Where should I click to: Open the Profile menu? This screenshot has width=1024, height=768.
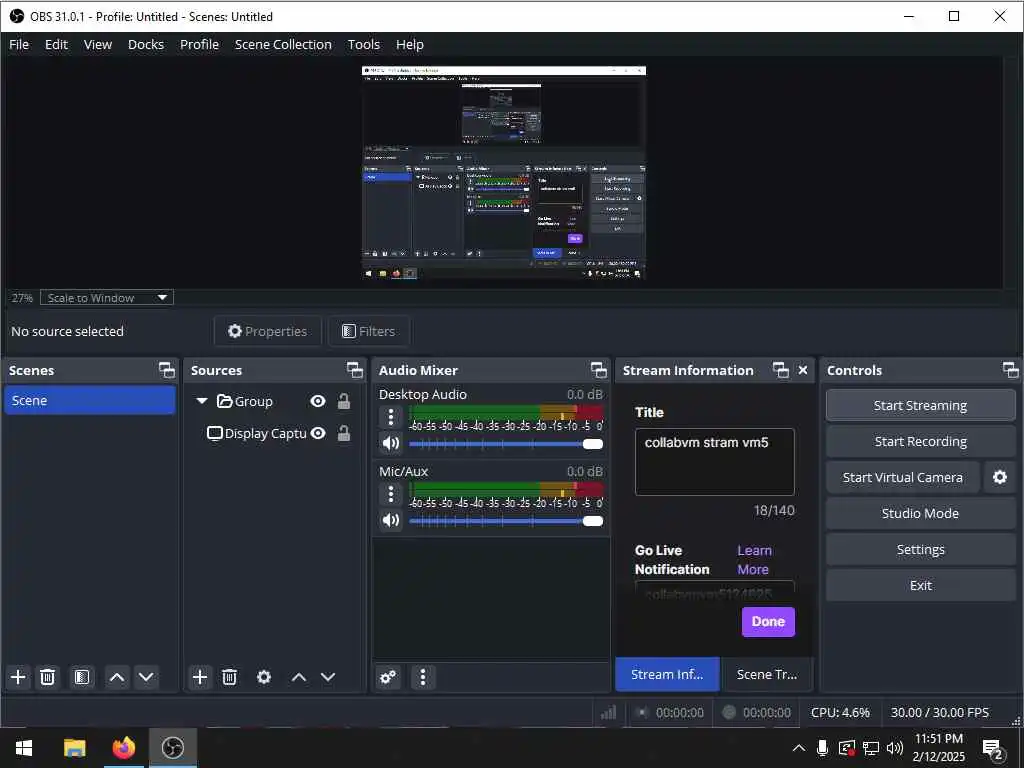[x=199, y=44]
